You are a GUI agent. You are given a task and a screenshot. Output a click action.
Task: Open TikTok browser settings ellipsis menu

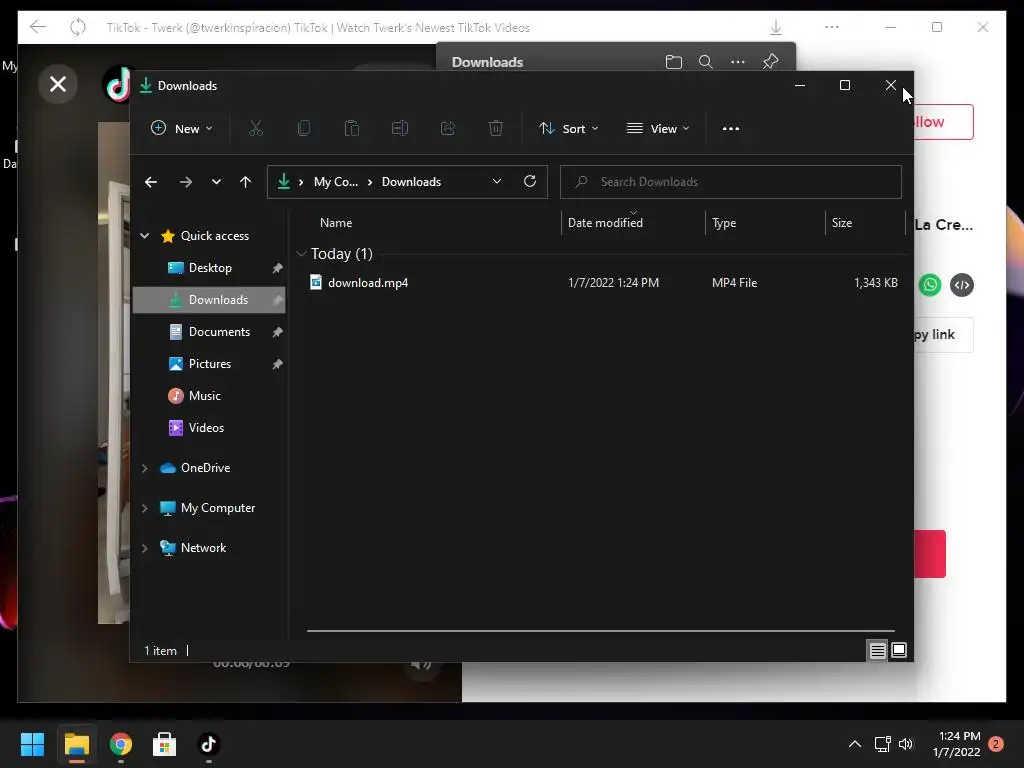click(x=831, y=27)
